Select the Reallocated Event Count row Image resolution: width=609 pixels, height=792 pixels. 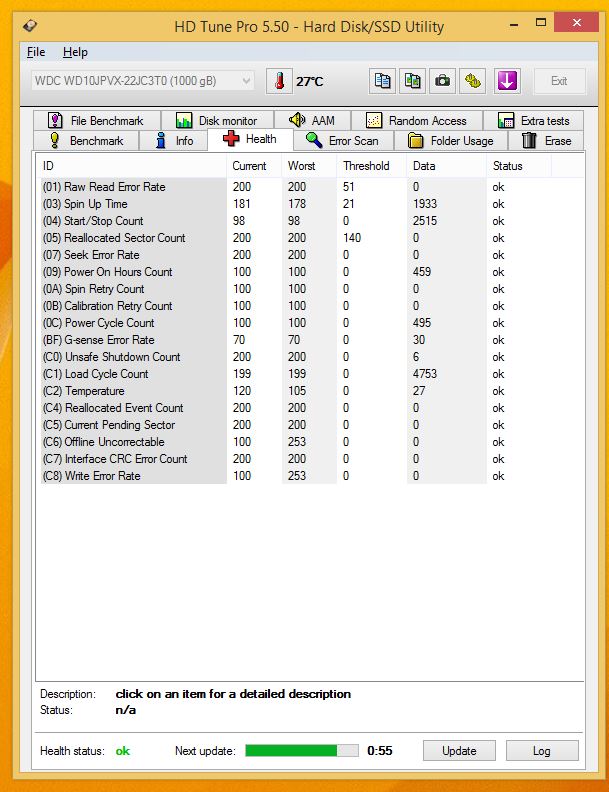295,408
